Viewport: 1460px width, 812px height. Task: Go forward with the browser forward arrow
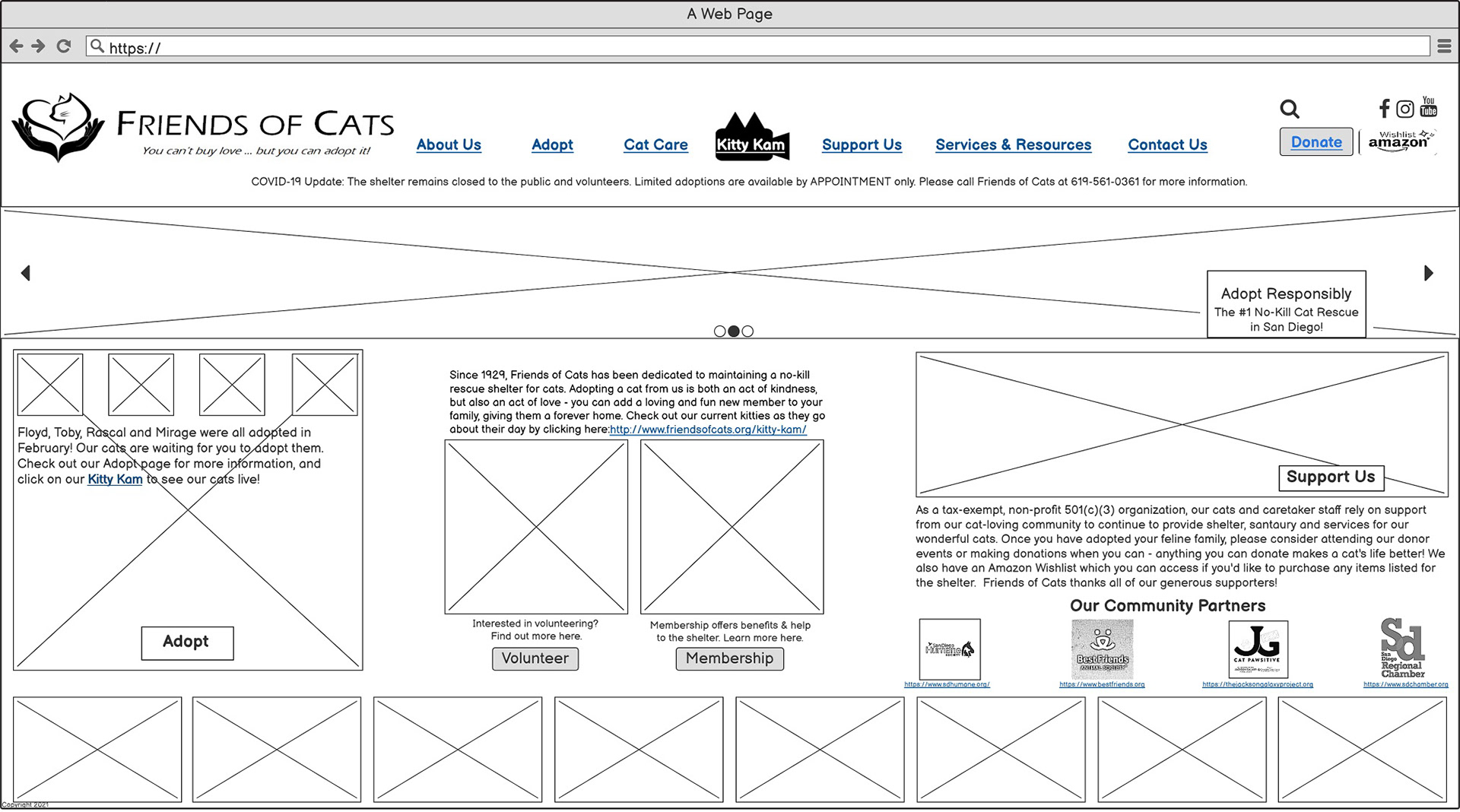(x=38, y=46)
